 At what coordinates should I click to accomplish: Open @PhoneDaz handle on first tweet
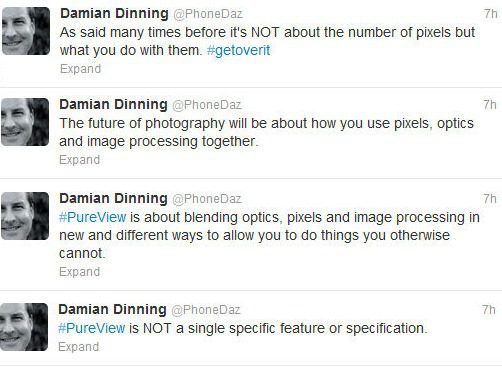[208, 14]
